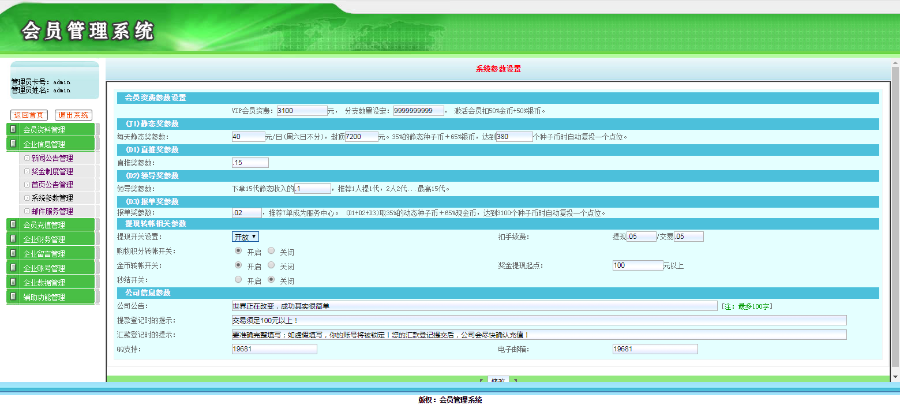Click the direct referral field containing .15
Image resolution: width=900 pixels, height=405 pixels.
point(250,163)
